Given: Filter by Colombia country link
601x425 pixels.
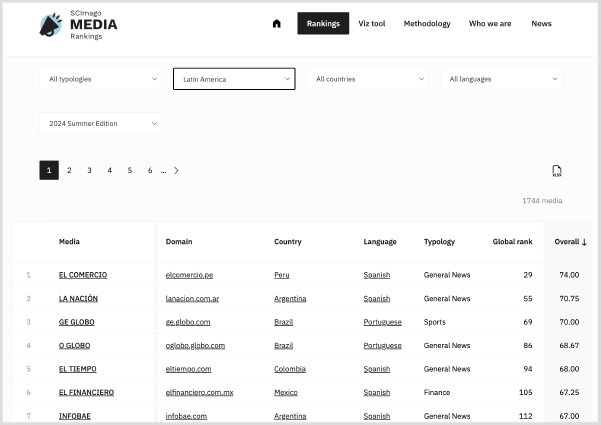Looking at the screenshot, I should click(x=290, y=369).
